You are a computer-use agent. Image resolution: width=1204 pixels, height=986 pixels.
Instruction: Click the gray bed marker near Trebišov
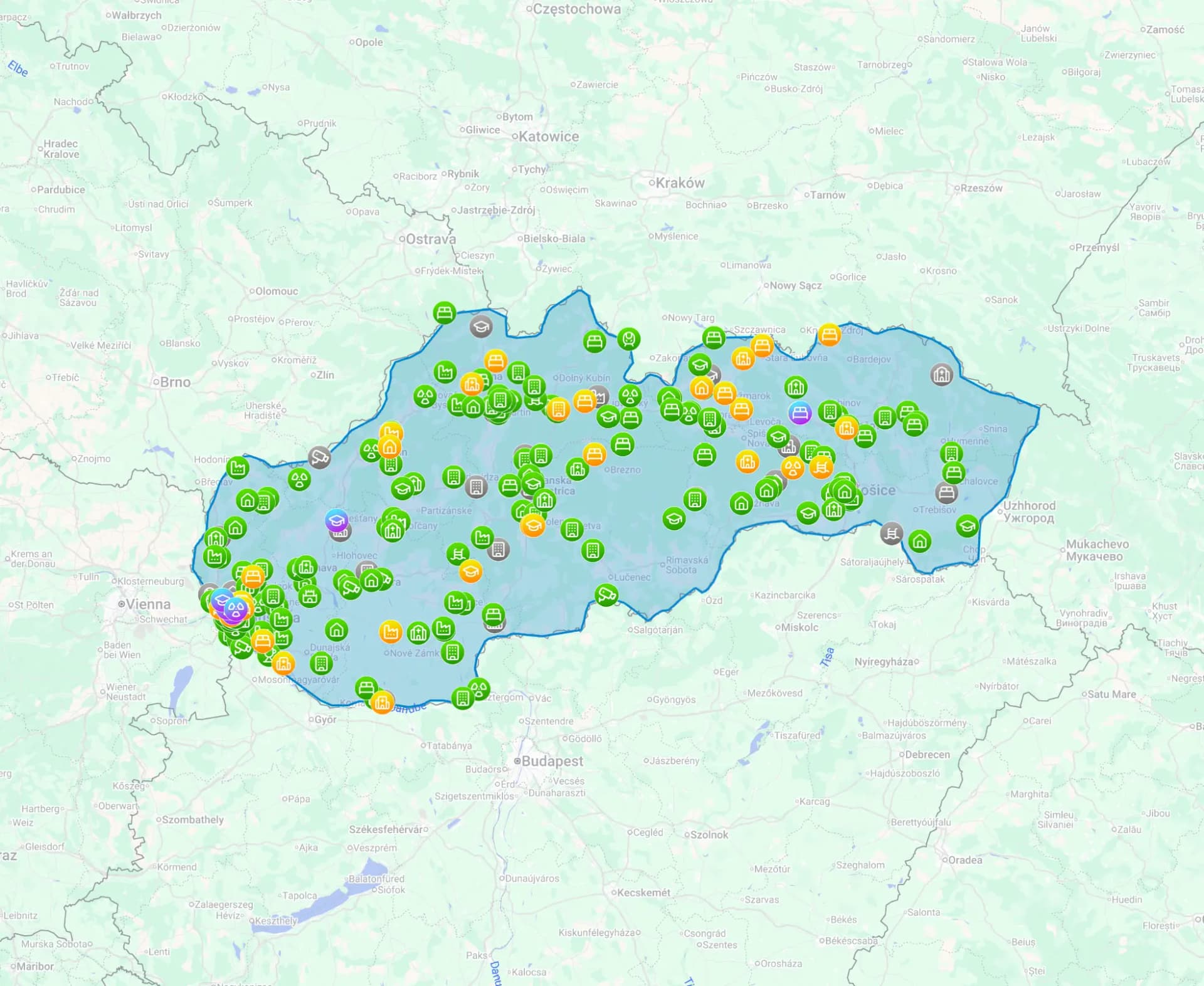point(946,493)
